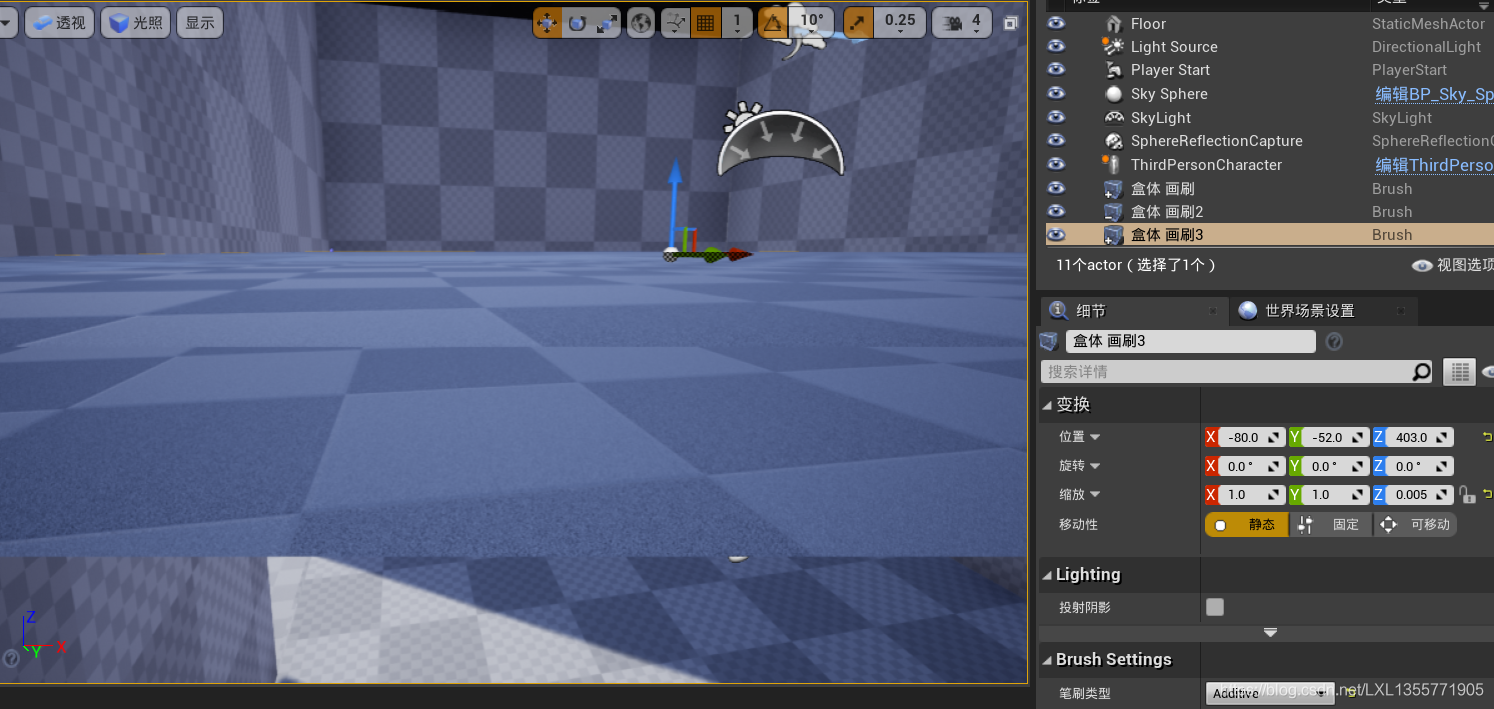The width and height of the screenshot is (1494, 709).
Task: Click the Player Start icon in outliner
Action: coord(1113,70)
